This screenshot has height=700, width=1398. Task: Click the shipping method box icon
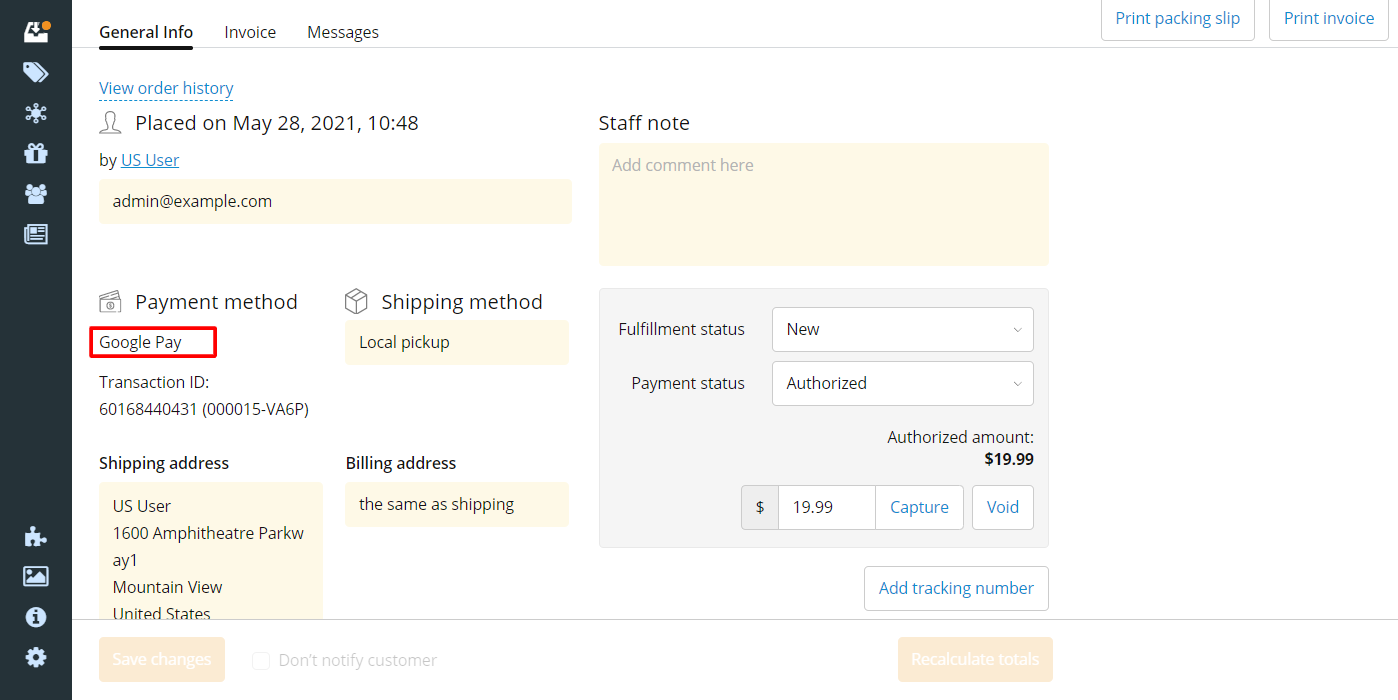pyautogui.click(x=356, y=301)
